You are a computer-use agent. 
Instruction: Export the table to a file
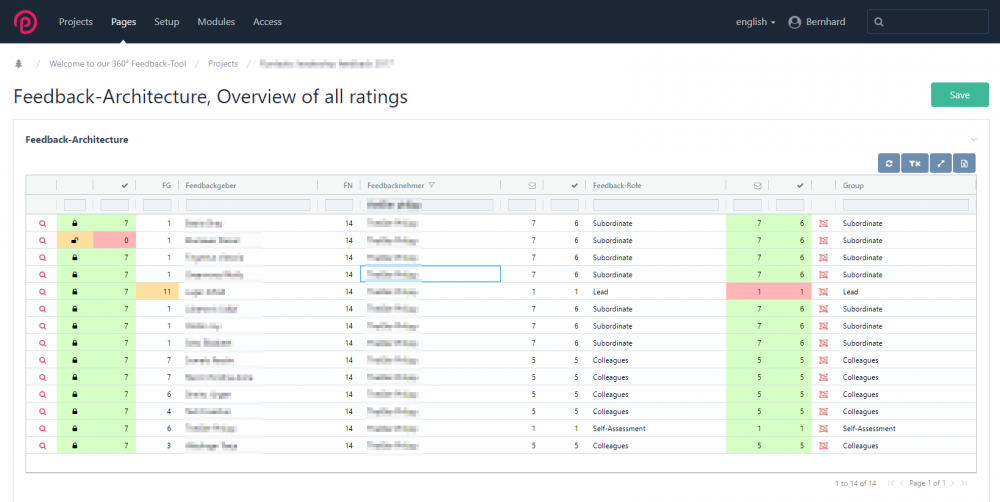(x=964, y=163)
